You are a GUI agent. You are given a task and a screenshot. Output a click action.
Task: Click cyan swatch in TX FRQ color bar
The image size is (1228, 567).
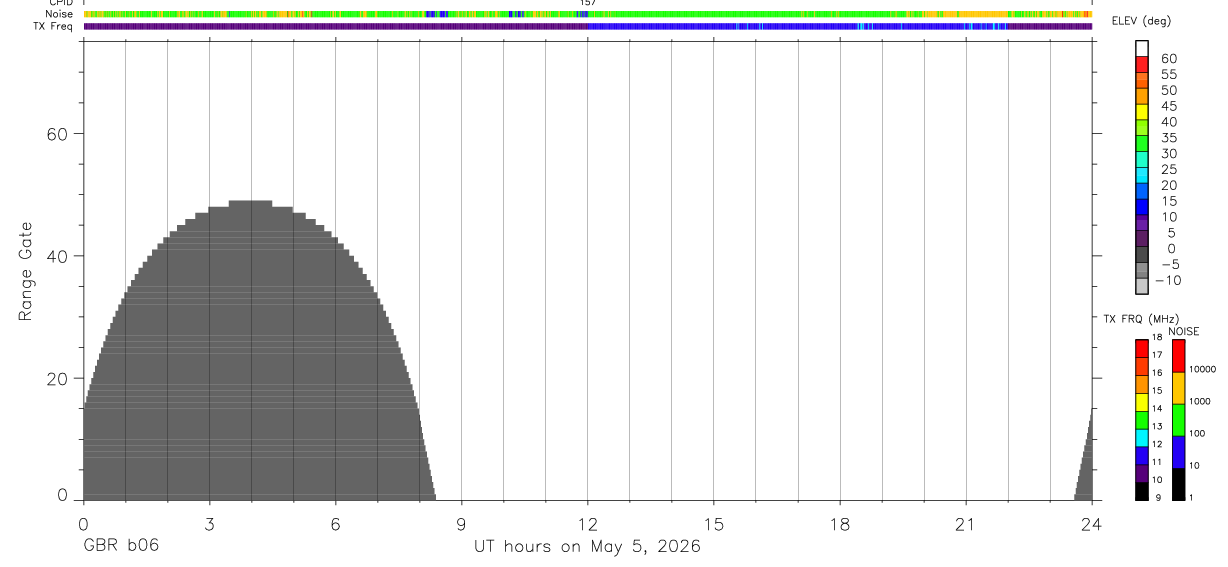[1141, 438]
